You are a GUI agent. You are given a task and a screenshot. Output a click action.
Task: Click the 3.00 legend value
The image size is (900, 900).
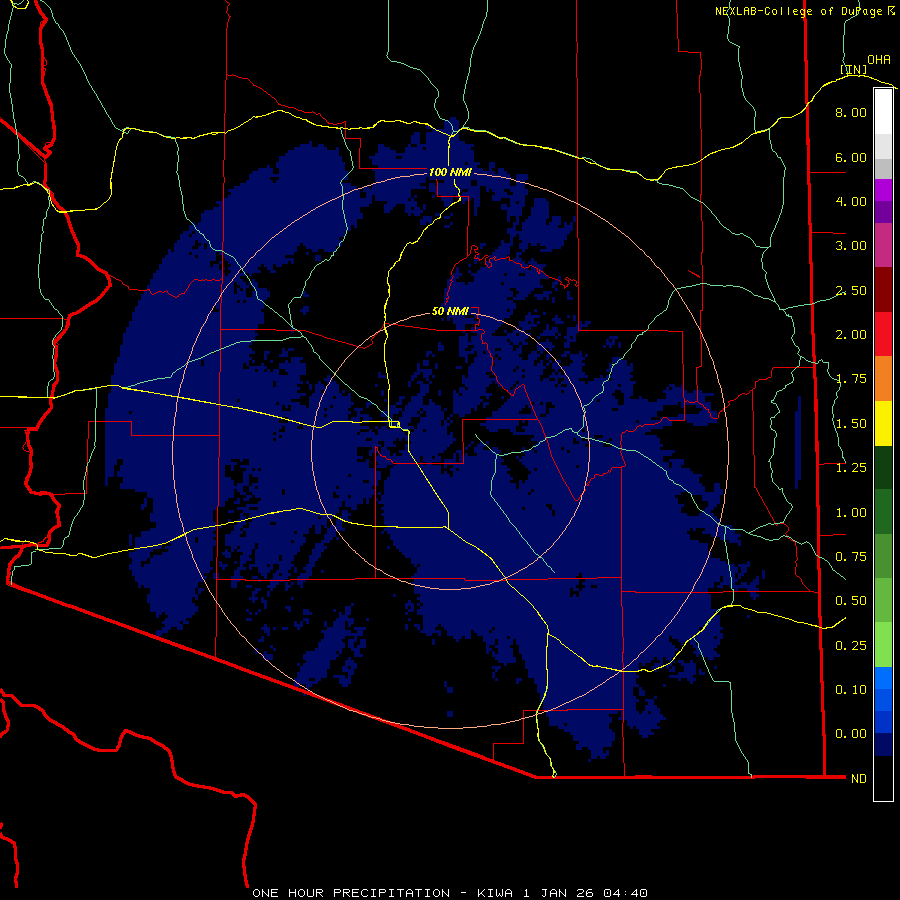(x=851, y=246)
